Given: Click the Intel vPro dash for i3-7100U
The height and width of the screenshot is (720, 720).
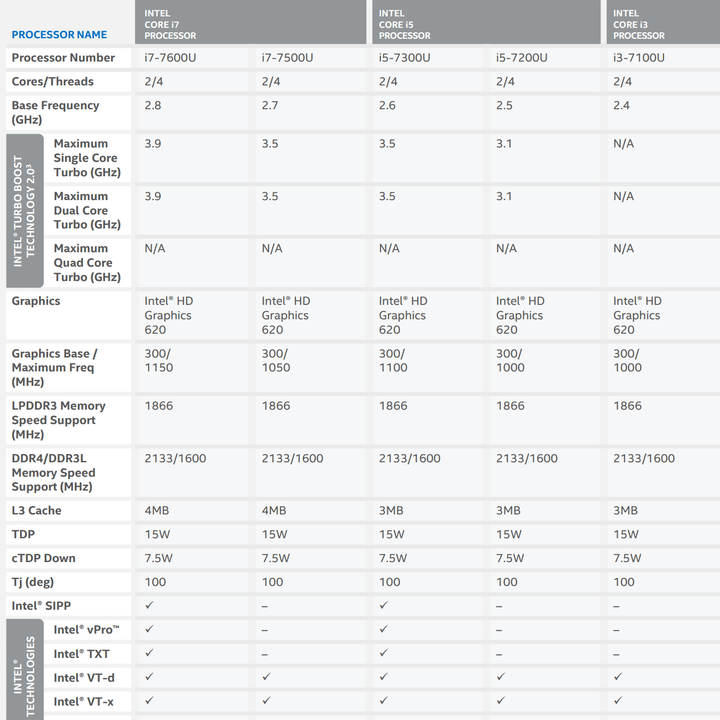Looking at the screenshot, I should click(616, 630).
